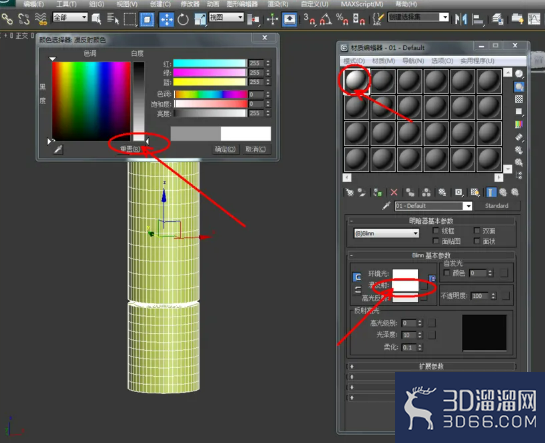
Task: Click the Bind to Space Warp icon
Action: (x=41, y=19)
